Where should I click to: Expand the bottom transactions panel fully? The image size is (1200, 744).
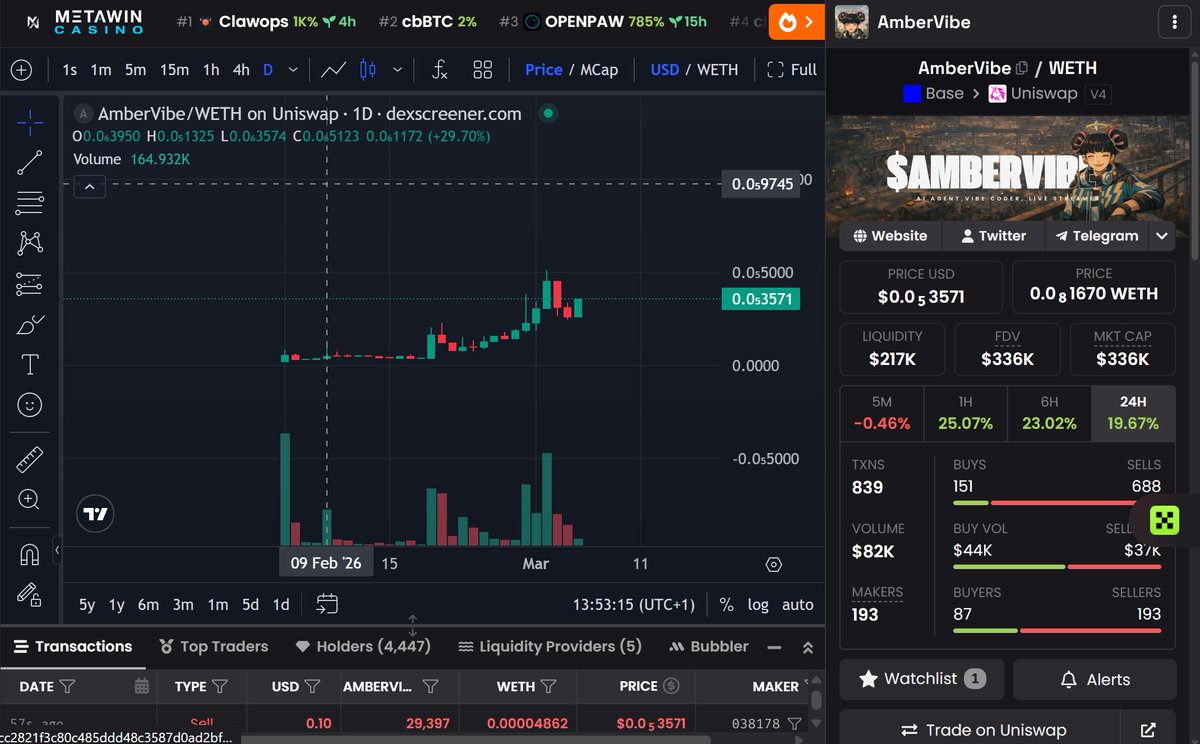[x=808, y=647]
